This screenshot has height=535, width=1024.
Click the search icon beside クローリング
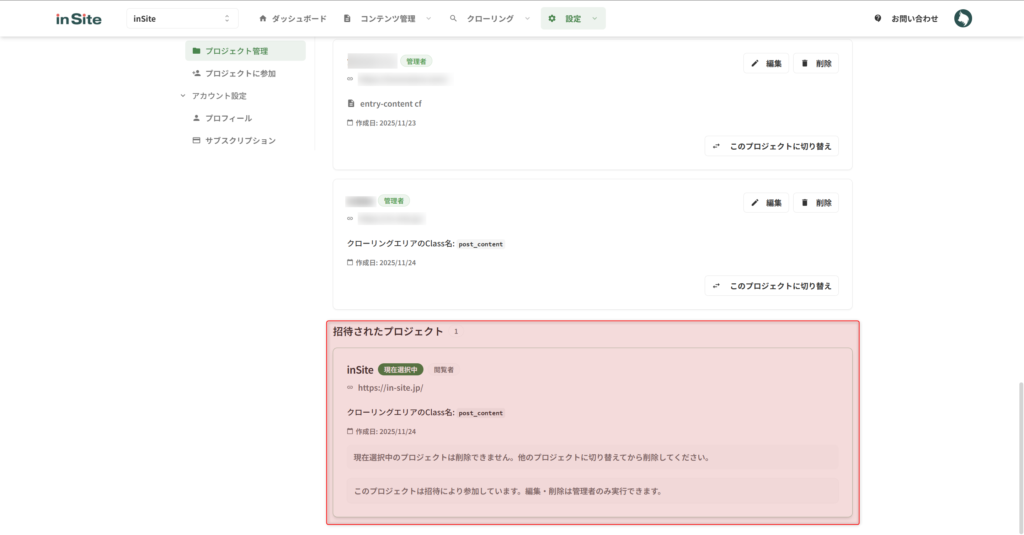tap(453, 18)
